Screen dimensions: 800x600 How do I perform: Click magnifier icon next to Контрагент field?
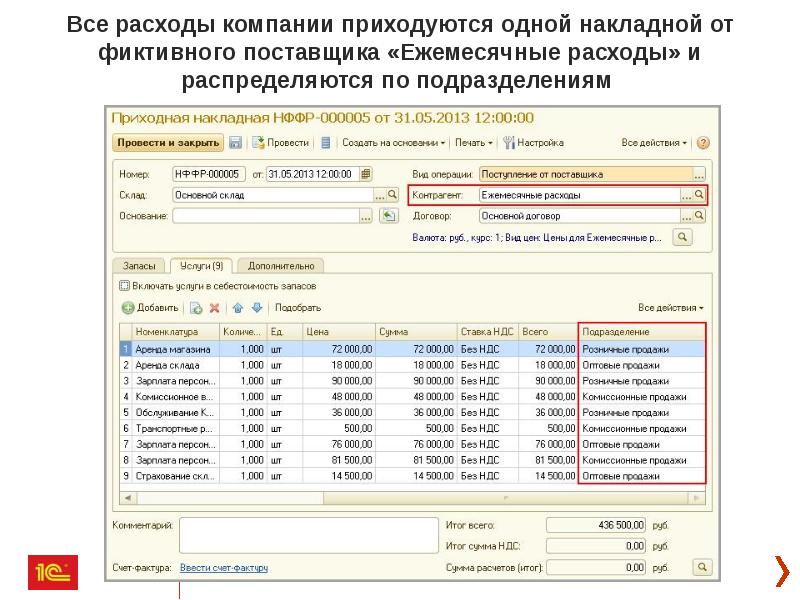[x=699, y=195]
